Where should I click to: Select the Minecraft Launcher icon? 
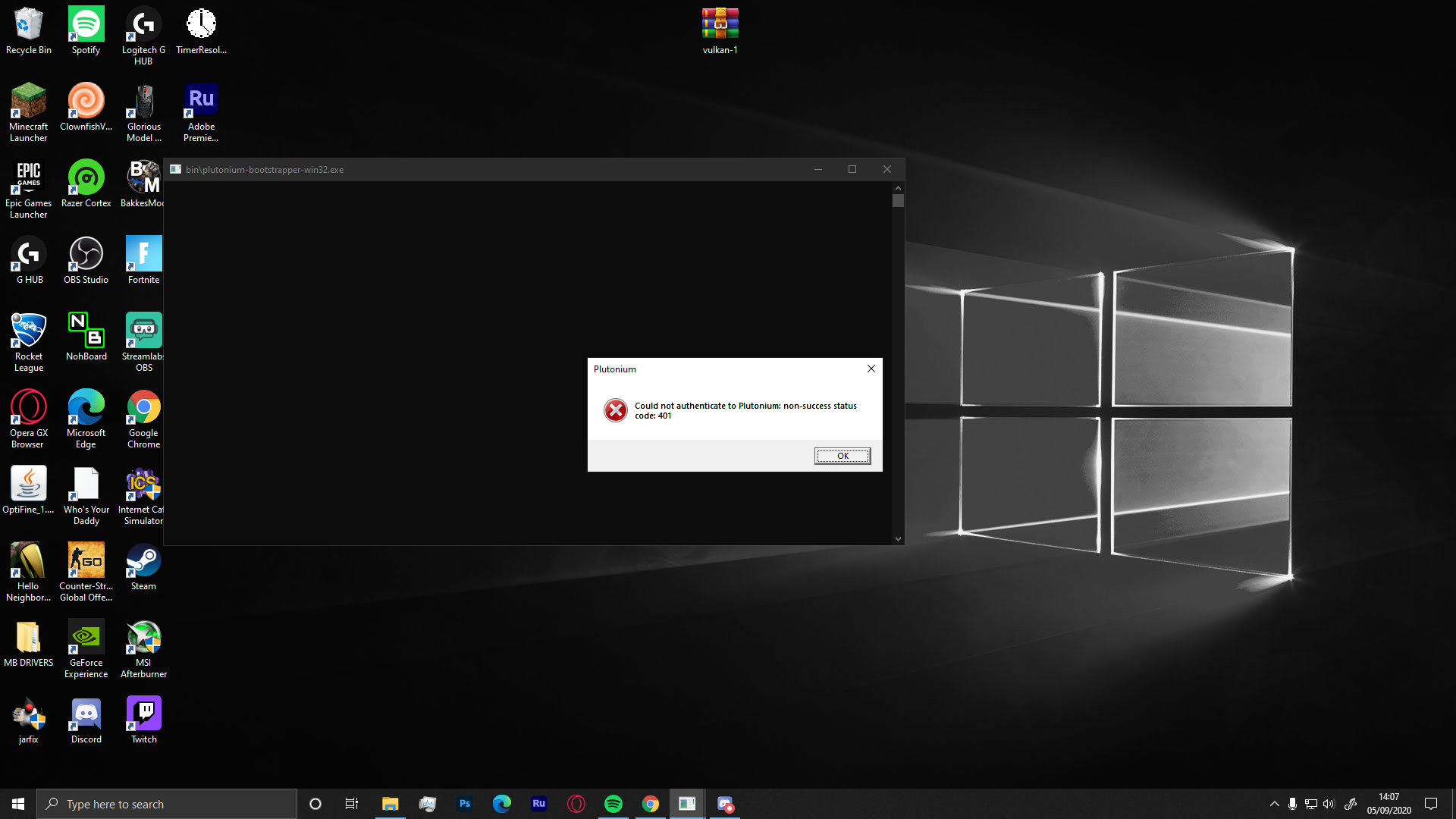click(29, 113)
